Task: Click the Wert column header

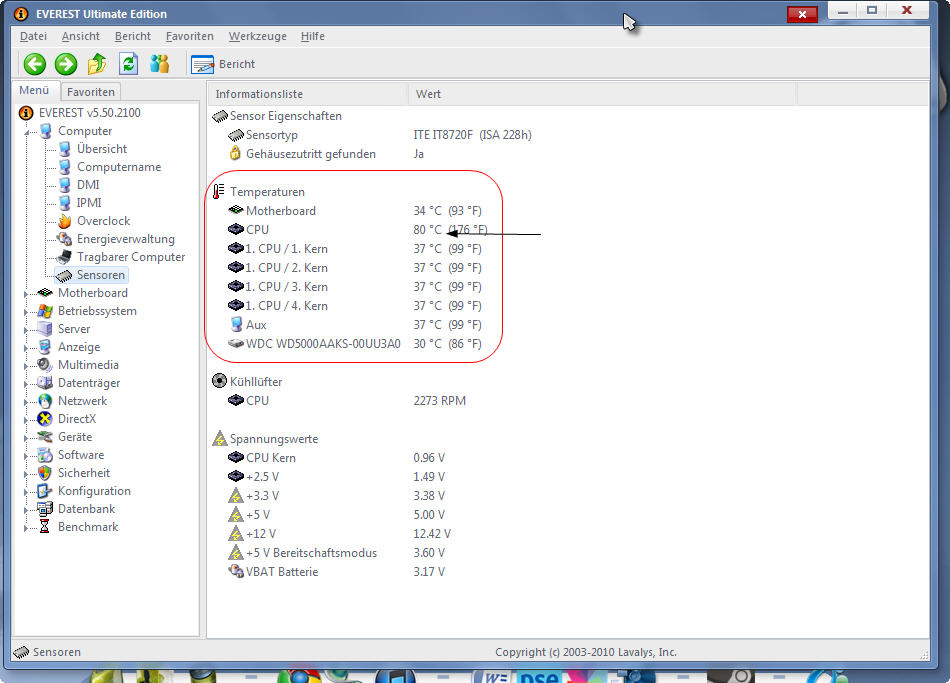Action: [602, 94]
